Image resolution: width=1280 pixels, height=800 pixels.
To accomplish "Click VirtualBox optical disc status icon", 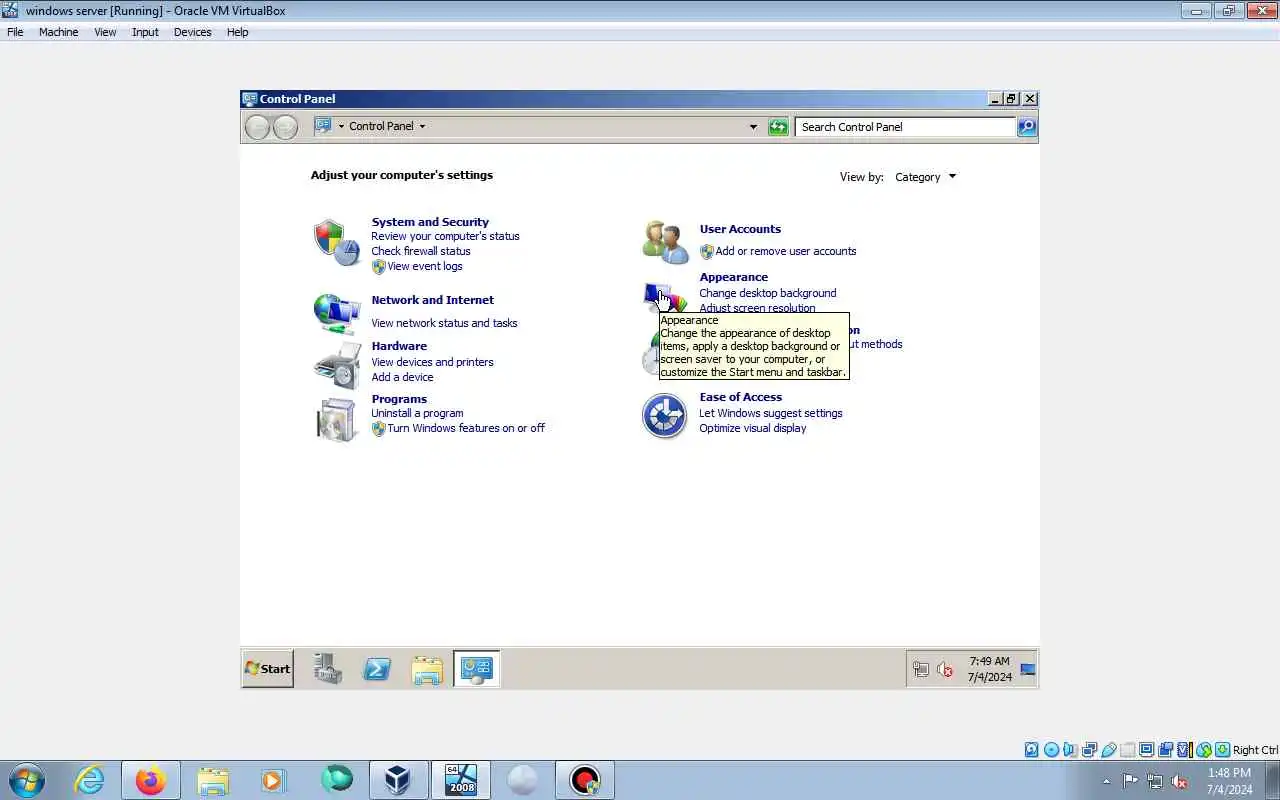I will coord(1051,750).
